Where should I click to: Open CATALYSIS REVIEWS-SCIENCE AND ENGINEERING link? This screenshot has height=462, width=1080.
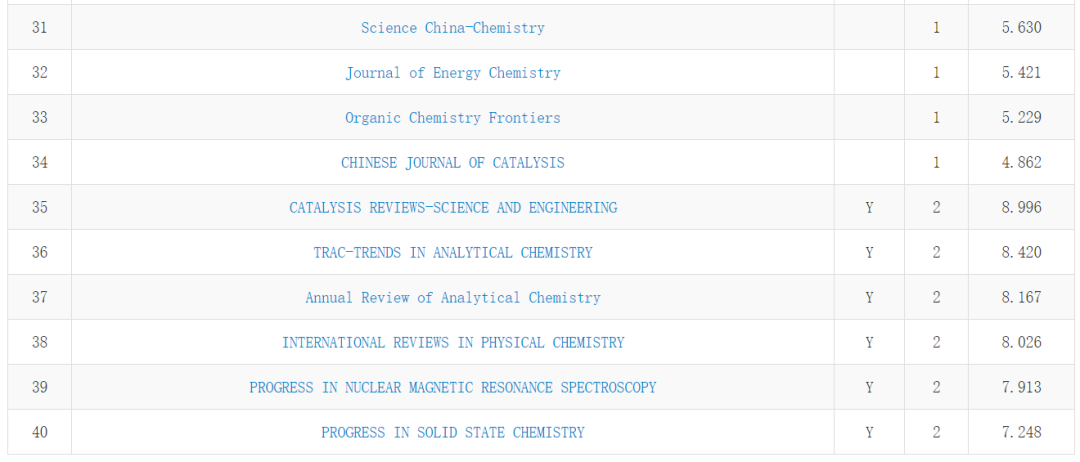[453, 208]
